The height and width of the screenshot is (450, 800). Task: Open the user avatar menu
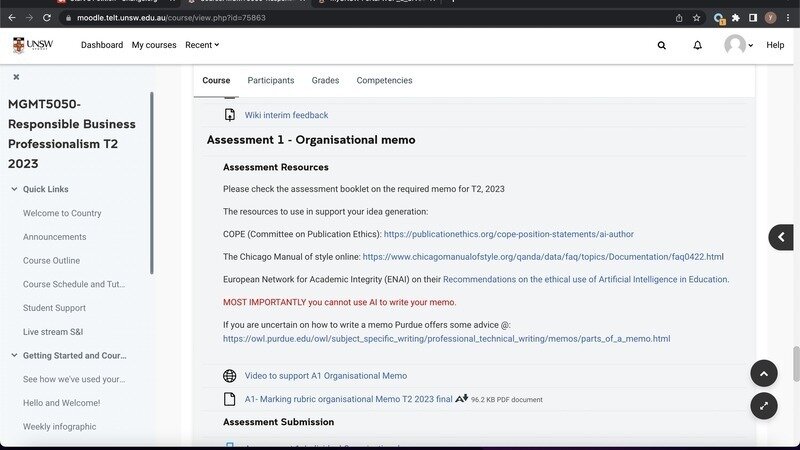[x=738, y=45]
